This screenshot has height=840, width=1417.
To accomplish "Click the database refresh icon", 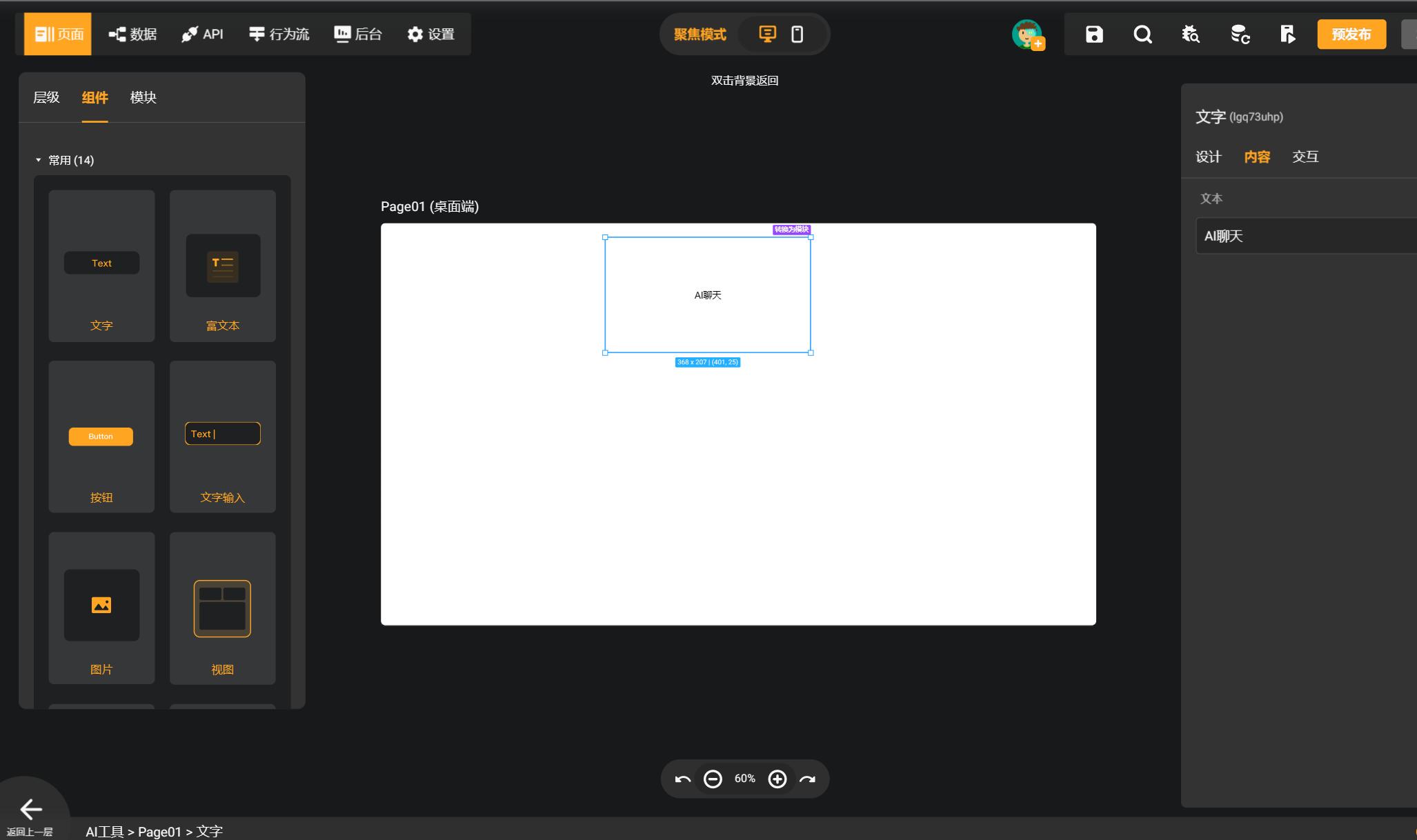I will [x=1240, y=34].
